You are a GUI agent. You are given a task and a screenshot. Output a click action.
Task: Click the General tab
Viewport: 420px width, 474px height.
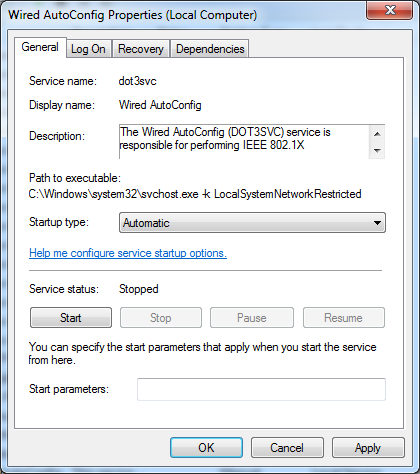(x=40, y=47)
